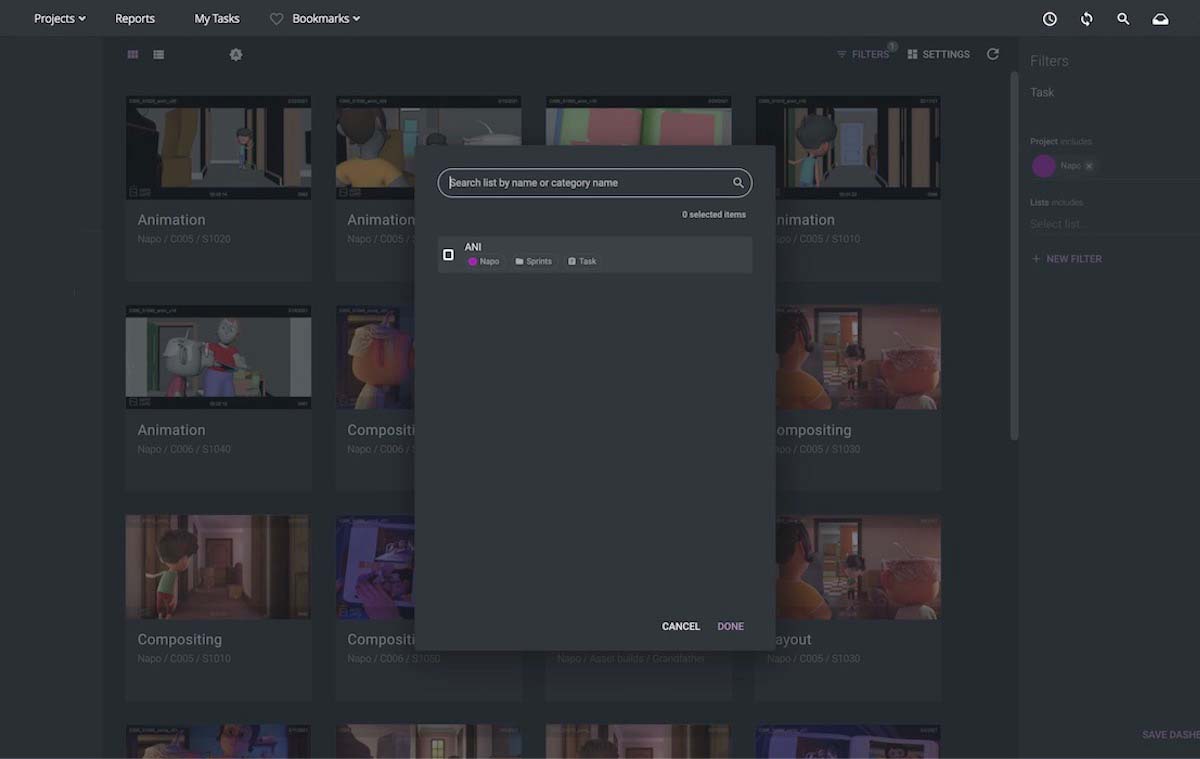Open global search magnifier in top bar

1123,19
